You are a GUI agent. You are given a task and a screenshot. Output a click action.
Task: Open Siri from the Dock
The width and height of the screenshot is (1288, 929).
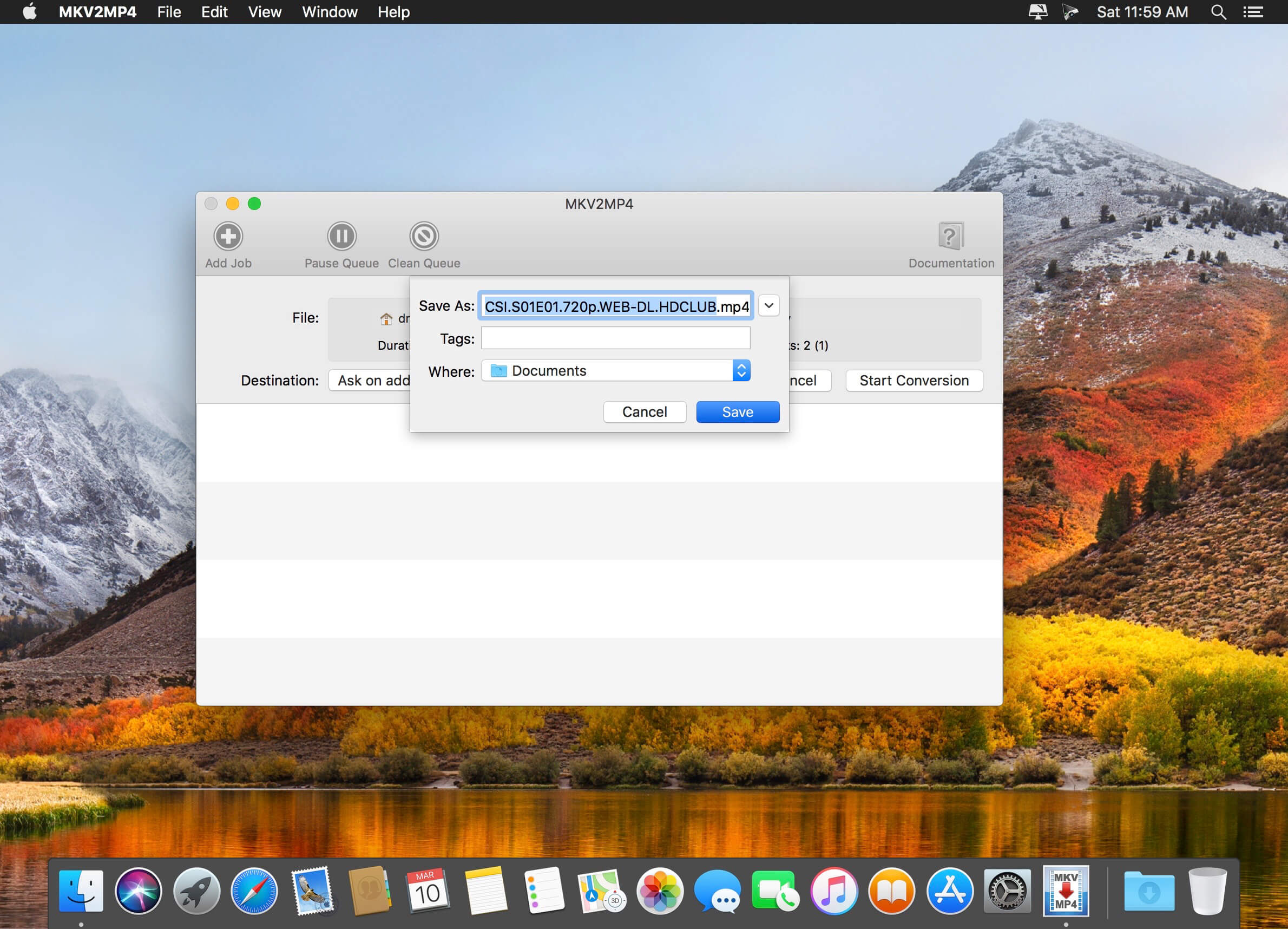click(x=138, y=891)
